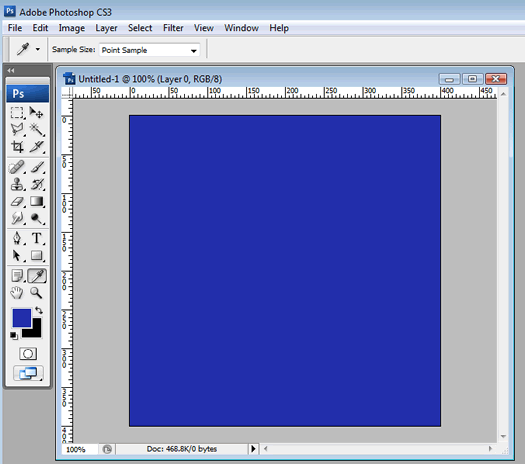Click the Version Cue status icon
Viewport: 525px width, 464px height.
coord(107,449)
